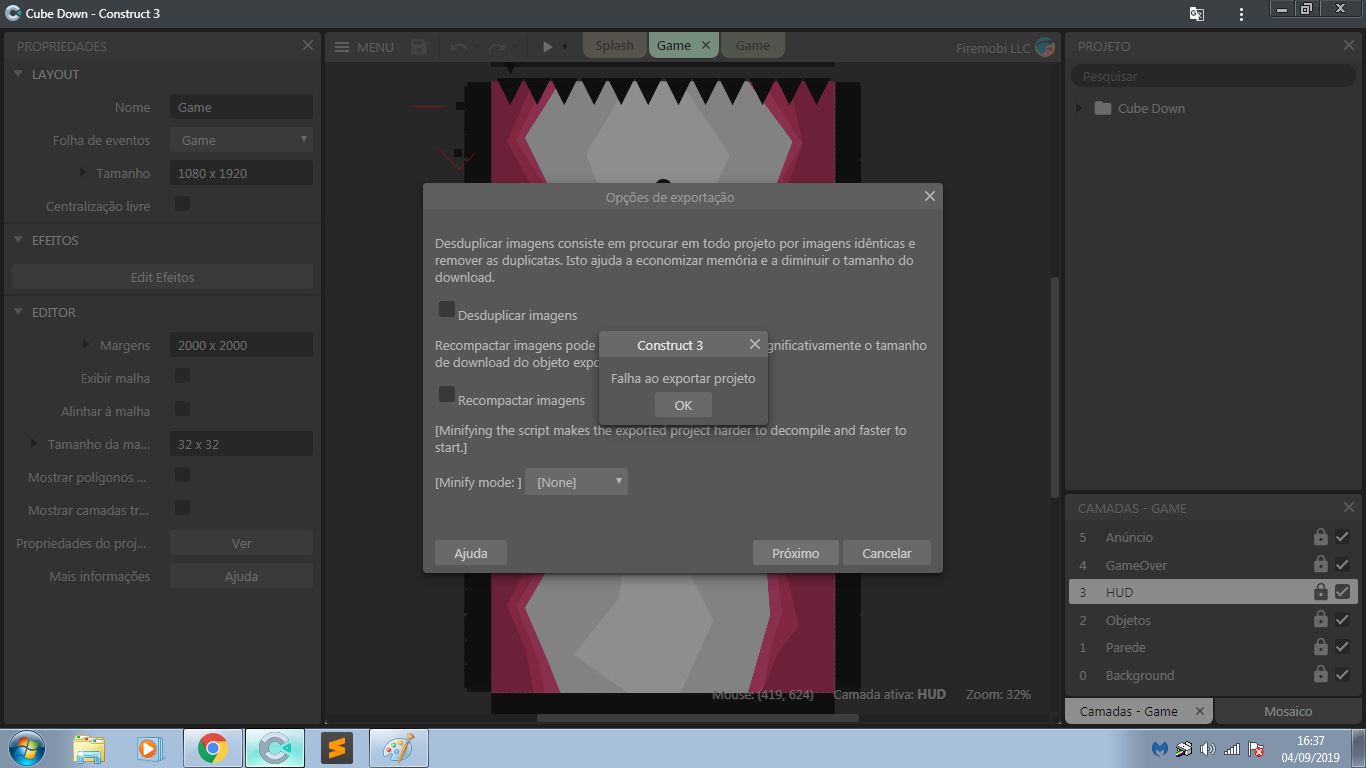Select the Camadas - Game tab

point(1139,711)
